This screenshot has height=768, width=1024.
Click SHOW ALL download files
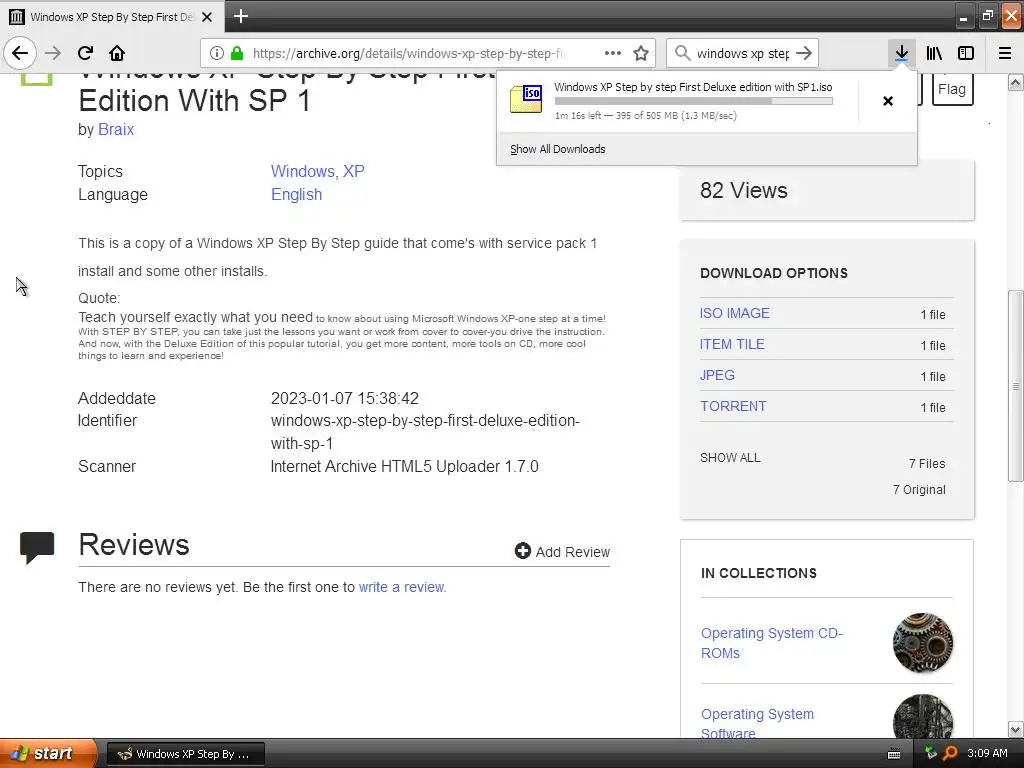pos(730,458)
